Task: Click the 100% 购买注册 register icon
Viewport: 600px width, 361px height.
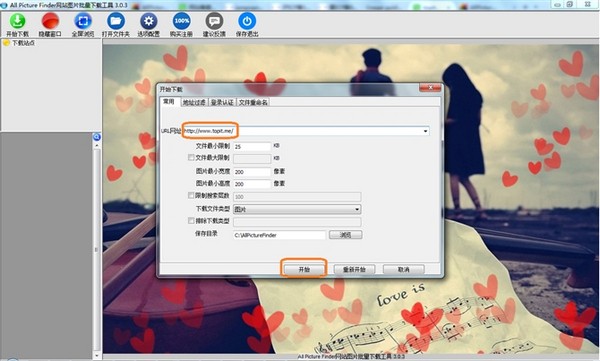Action: 181,21
